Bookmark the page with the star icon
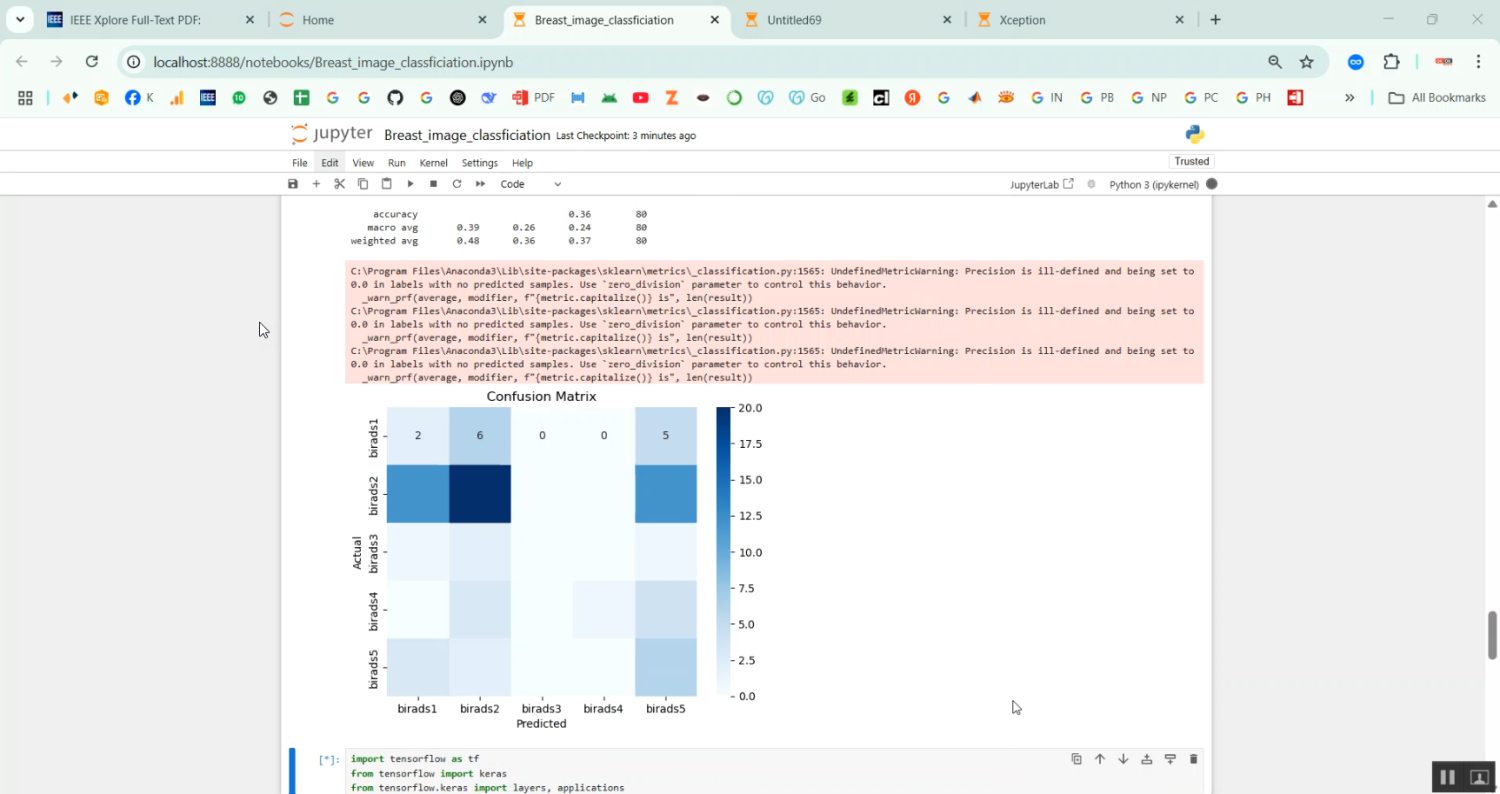1500x794 pixels. coord(1307,62)
